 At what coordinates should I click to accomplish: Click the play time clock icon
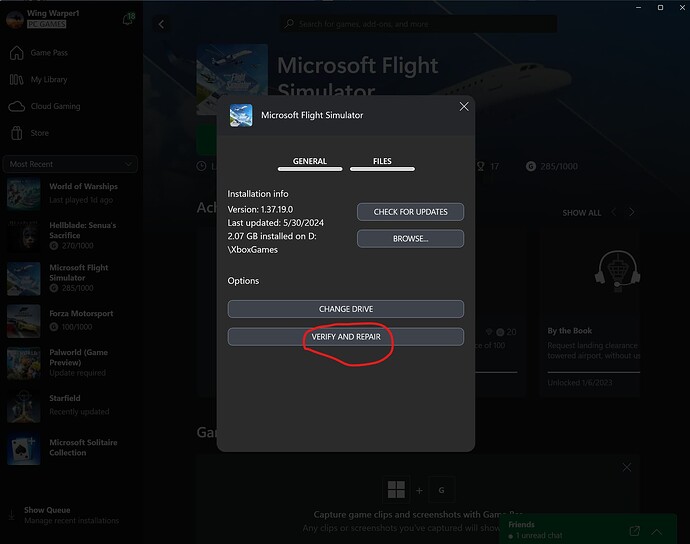click(202, 166)
